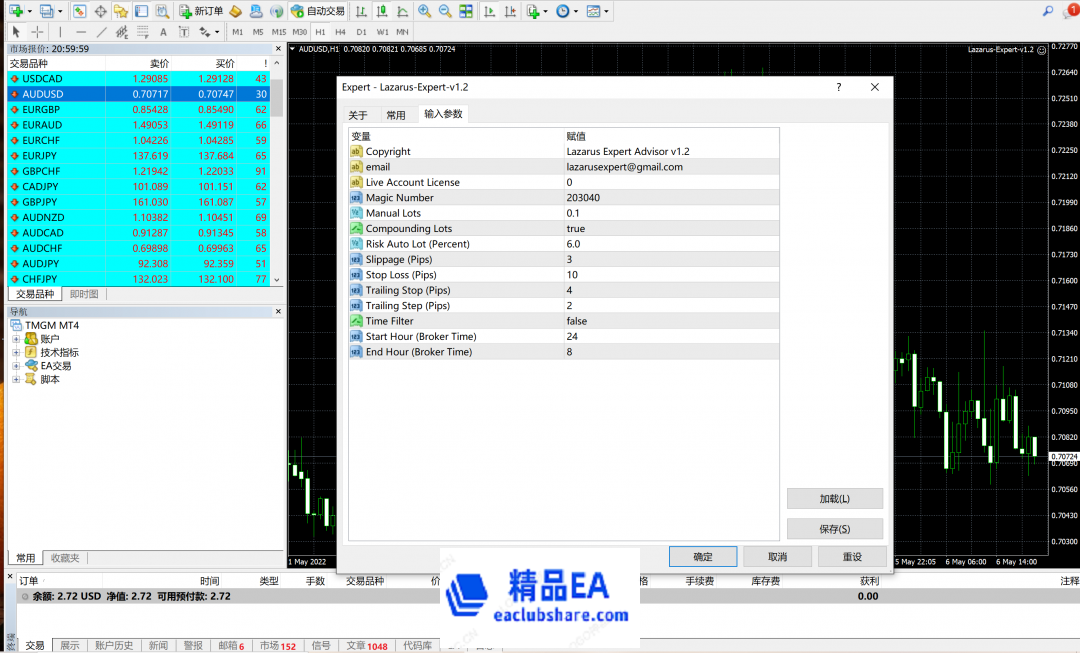Open the MetaEditor yellow book icon
1080x653 pixels.
point(236,11)
